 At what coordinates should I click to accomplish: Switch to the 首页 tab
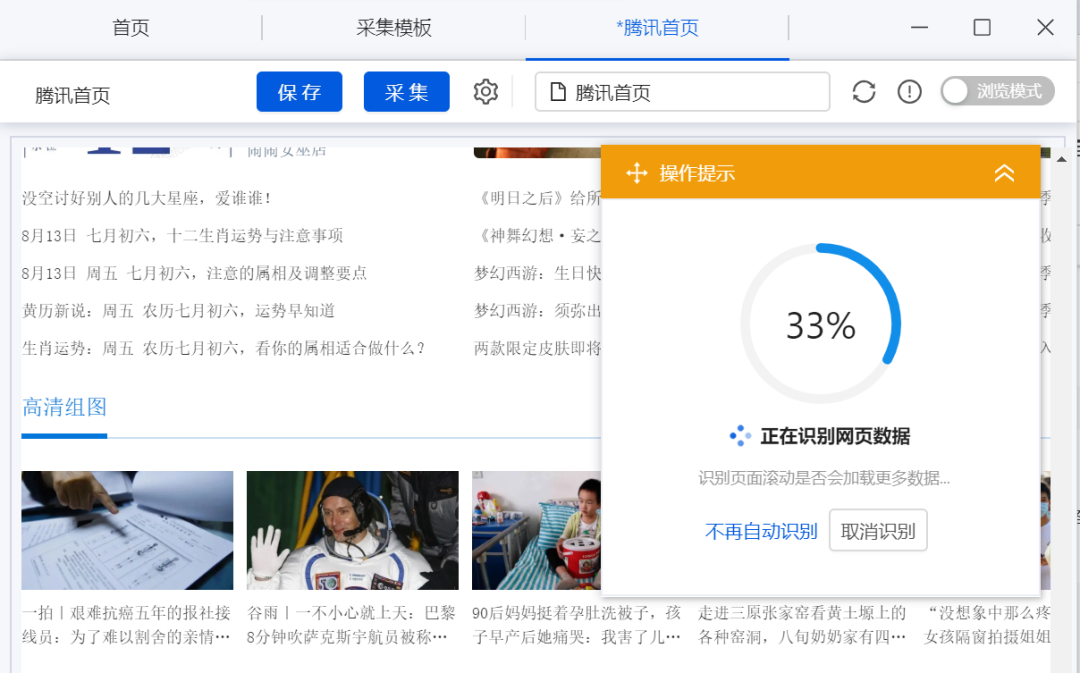point(131,28)
